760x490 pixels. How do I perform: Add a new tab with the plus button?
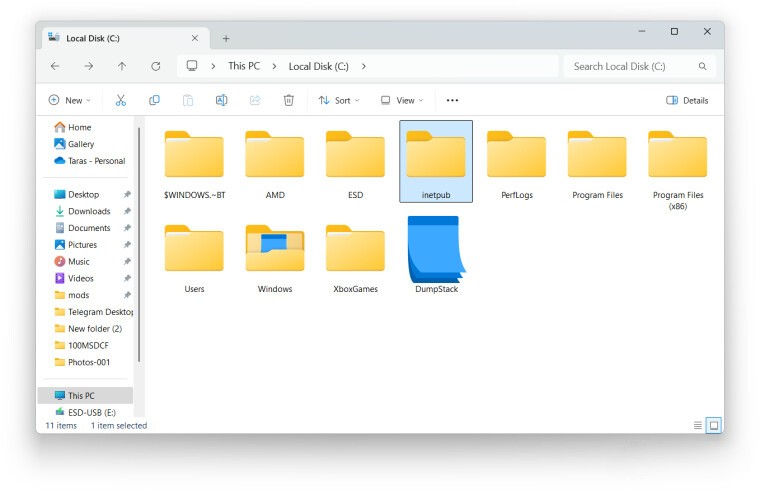point(226,38)
